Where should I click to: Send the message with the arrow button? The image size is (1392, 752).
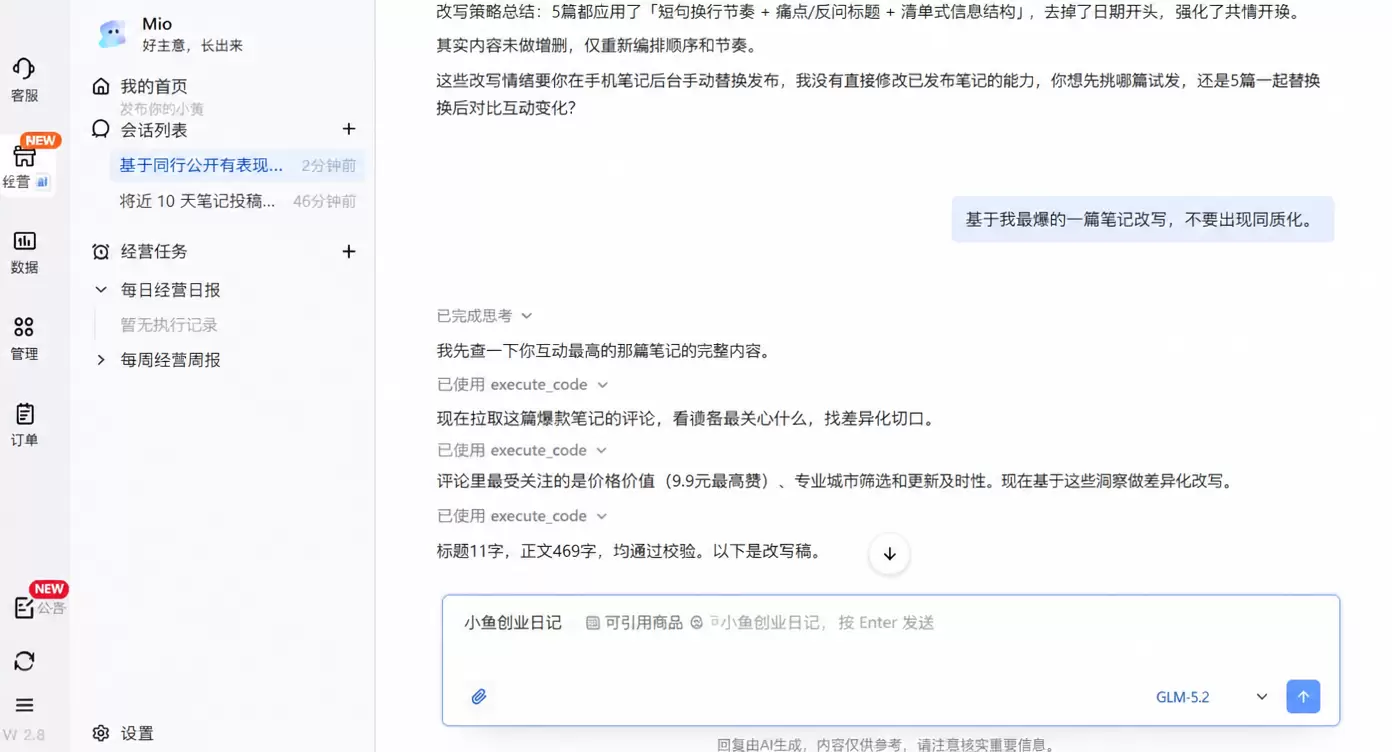(1303, 697)
